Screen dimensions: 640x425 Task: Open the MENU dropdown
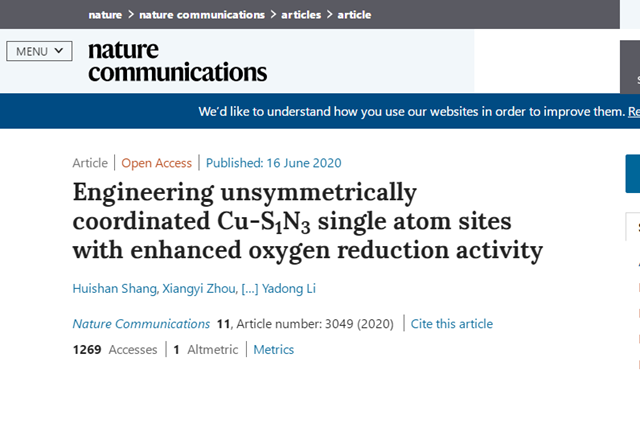[39, 51]
